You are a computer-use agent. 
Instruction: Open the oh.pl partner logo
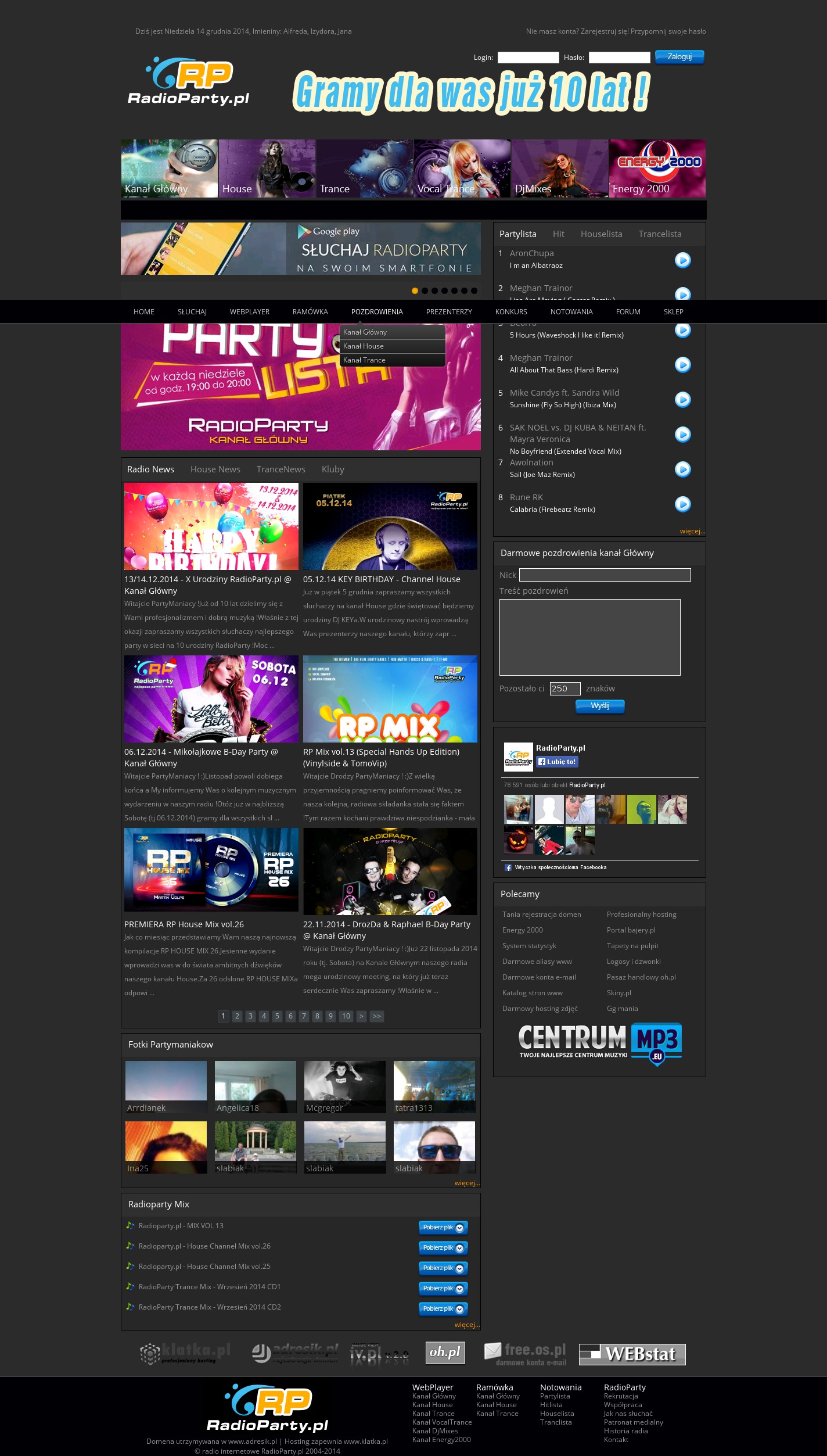(445, 1352)
